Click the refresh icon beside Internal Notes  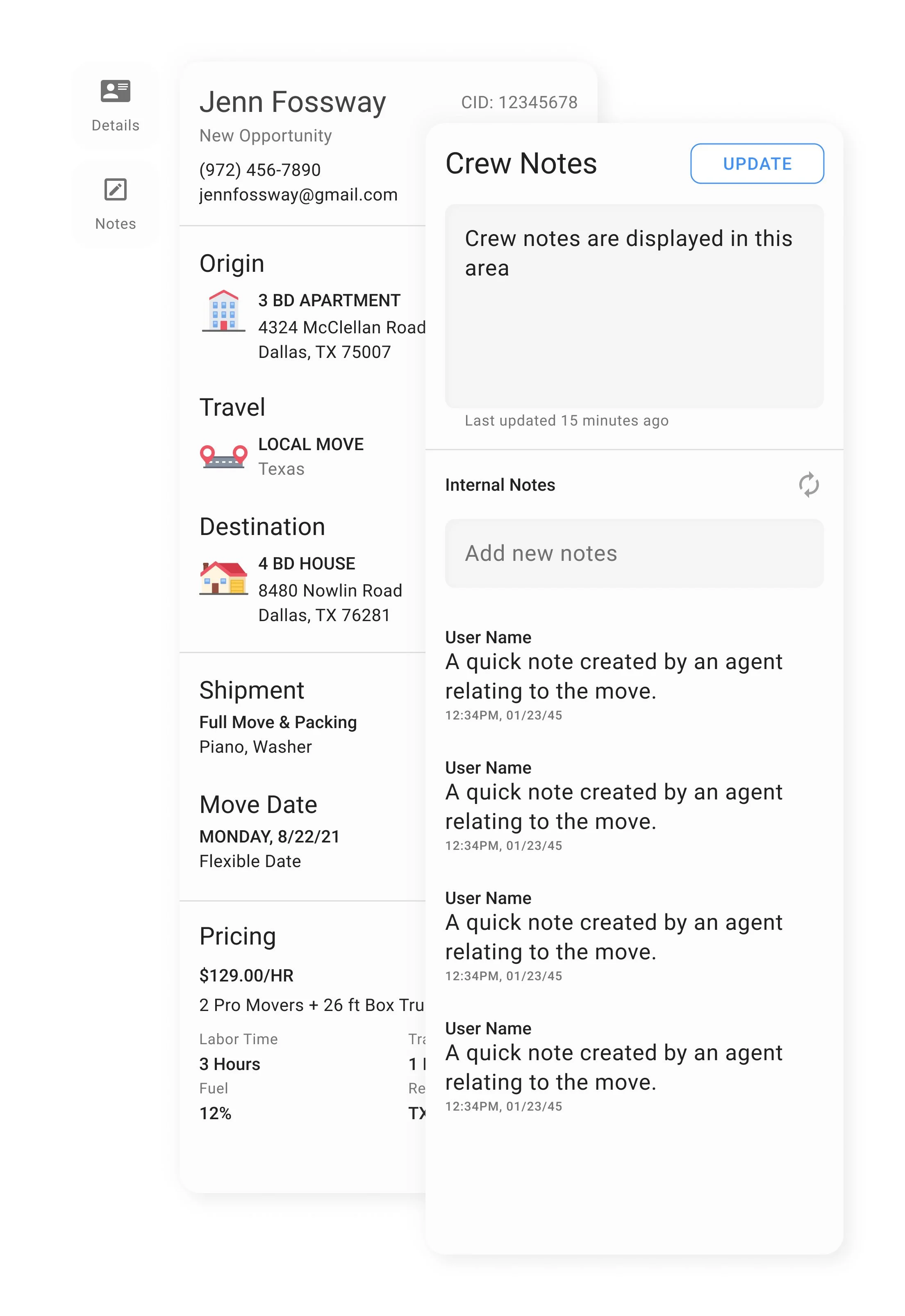point(809,485)
